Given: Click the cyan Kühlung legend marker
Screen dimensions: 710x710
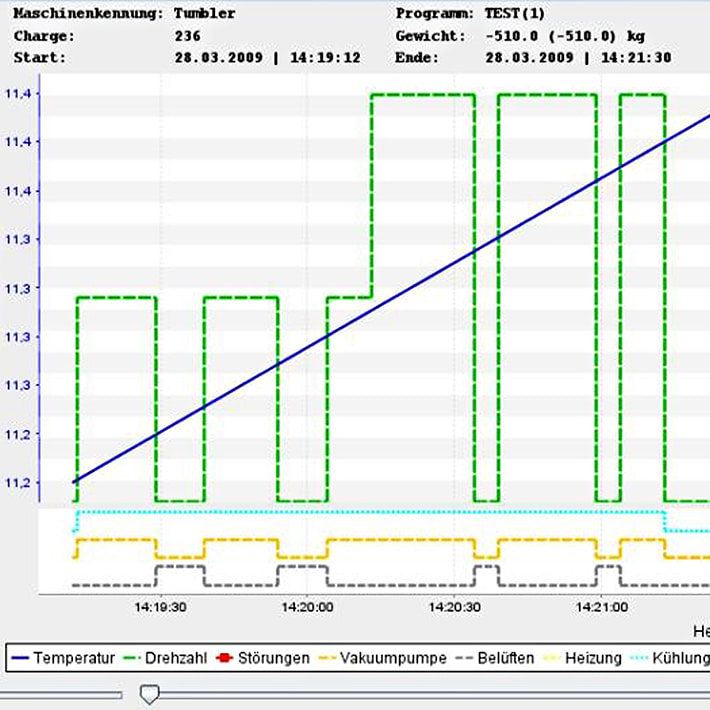Looking at the screenshot, I should (640, 658).
